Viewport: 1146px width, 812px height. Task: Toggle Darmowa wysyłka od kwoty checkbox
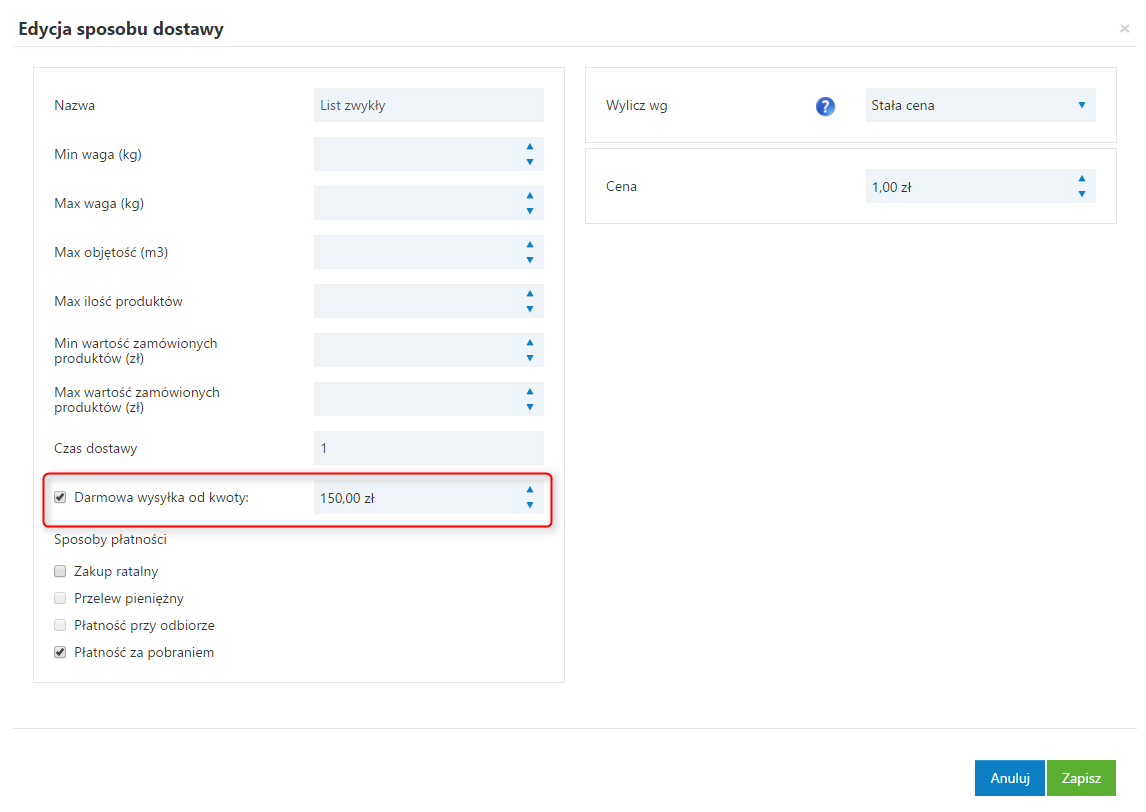pyautogui.click(x=60, y=497)
